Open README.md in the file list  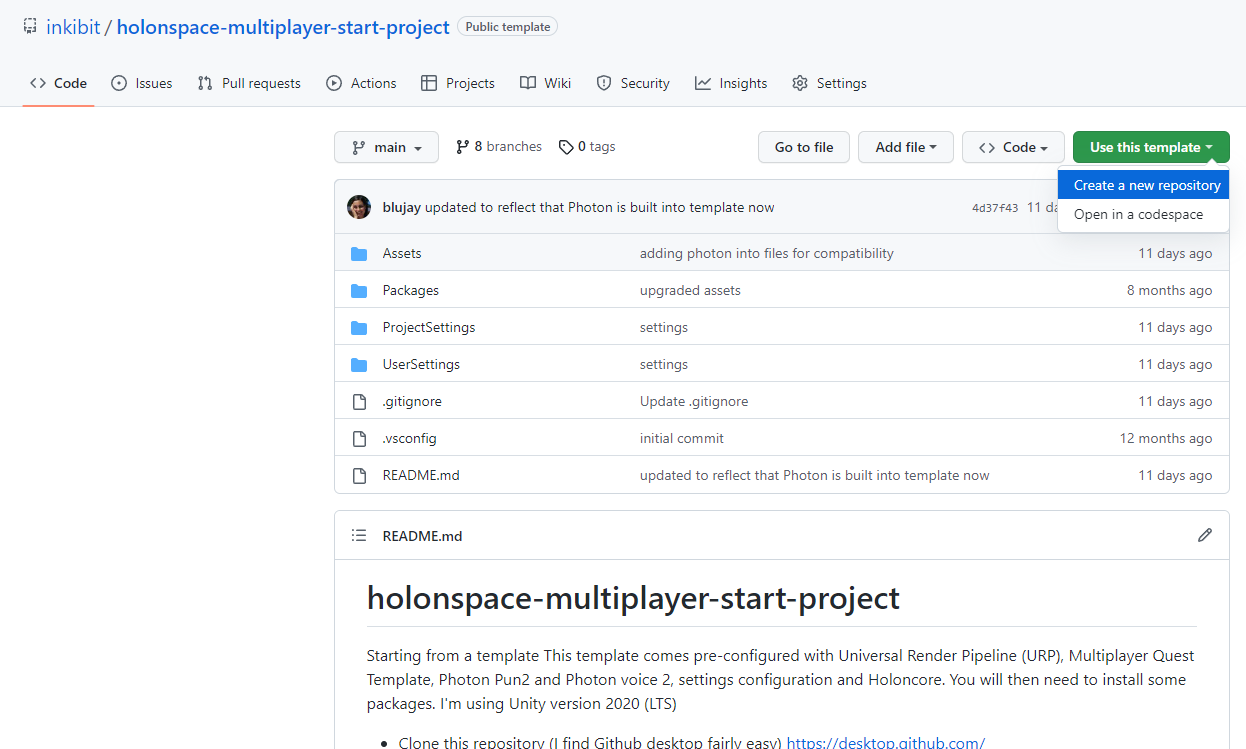[x=421, y=475]
